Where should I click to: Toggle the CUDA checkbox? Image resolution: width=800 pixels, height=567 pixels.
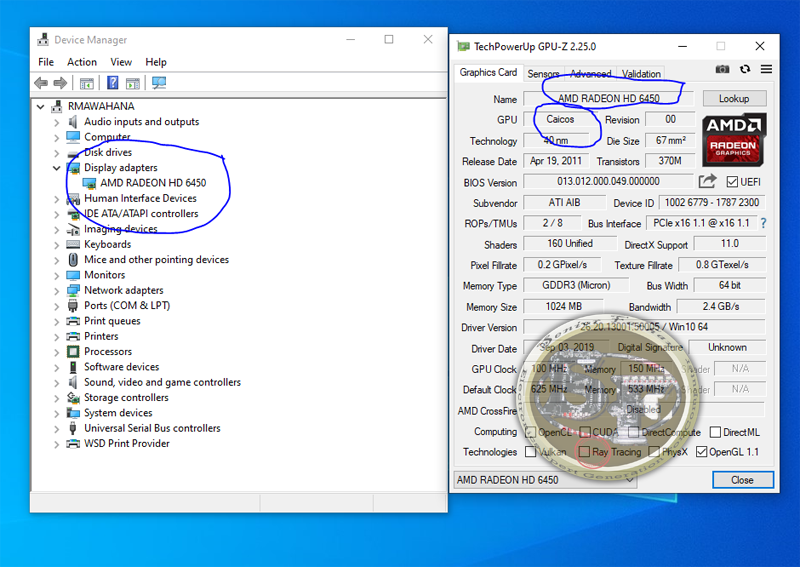tap(585, 432)
